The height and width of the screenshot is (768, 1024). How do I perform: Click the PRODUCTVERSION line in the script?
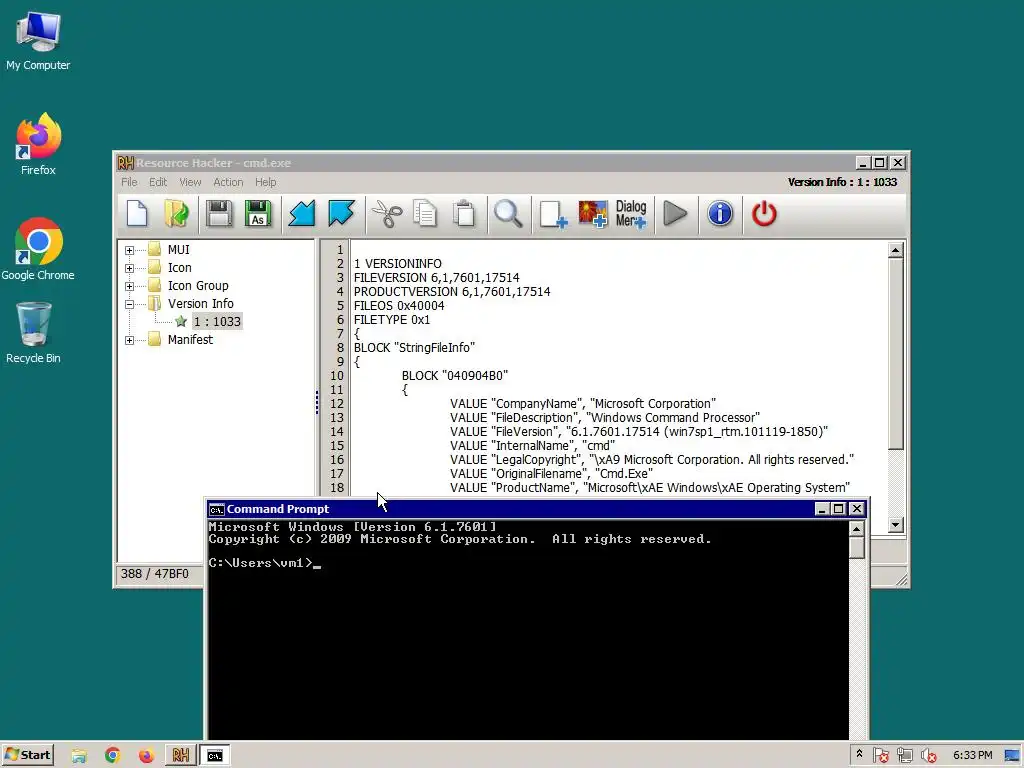pos(452,292)
